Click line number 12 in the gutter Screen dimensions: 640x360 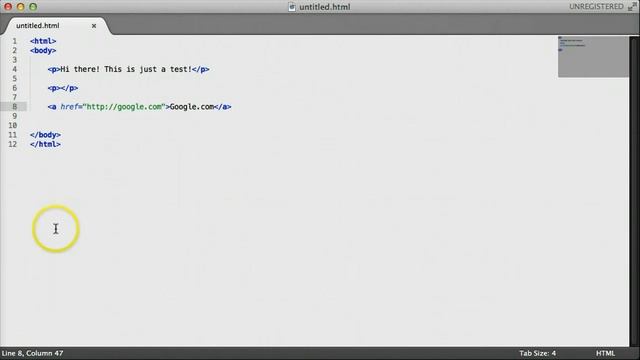[13, 144]
